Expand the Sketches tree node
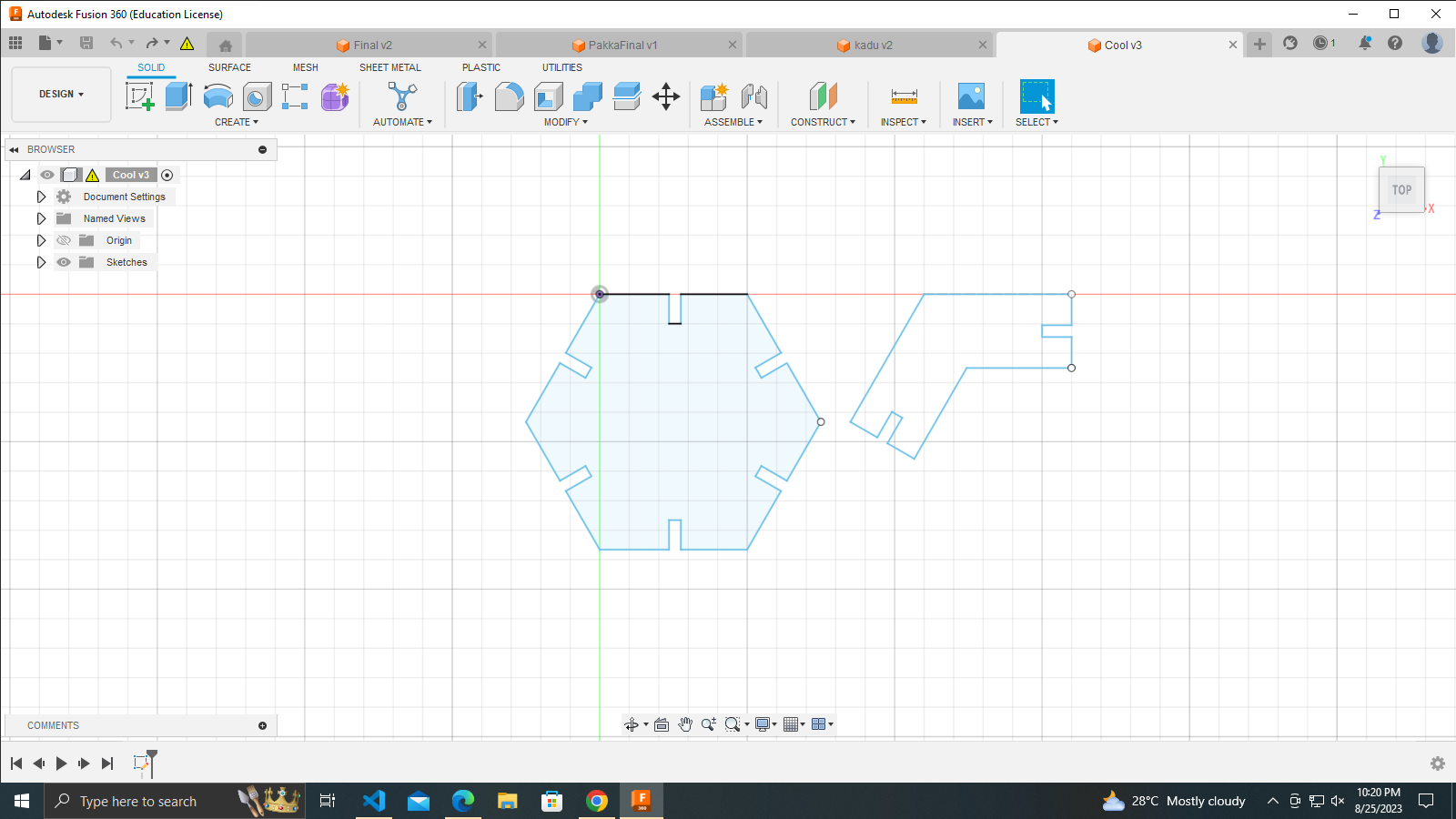Image resolution: width=1456 pixels, height=819 pixels. coord(41,262)
